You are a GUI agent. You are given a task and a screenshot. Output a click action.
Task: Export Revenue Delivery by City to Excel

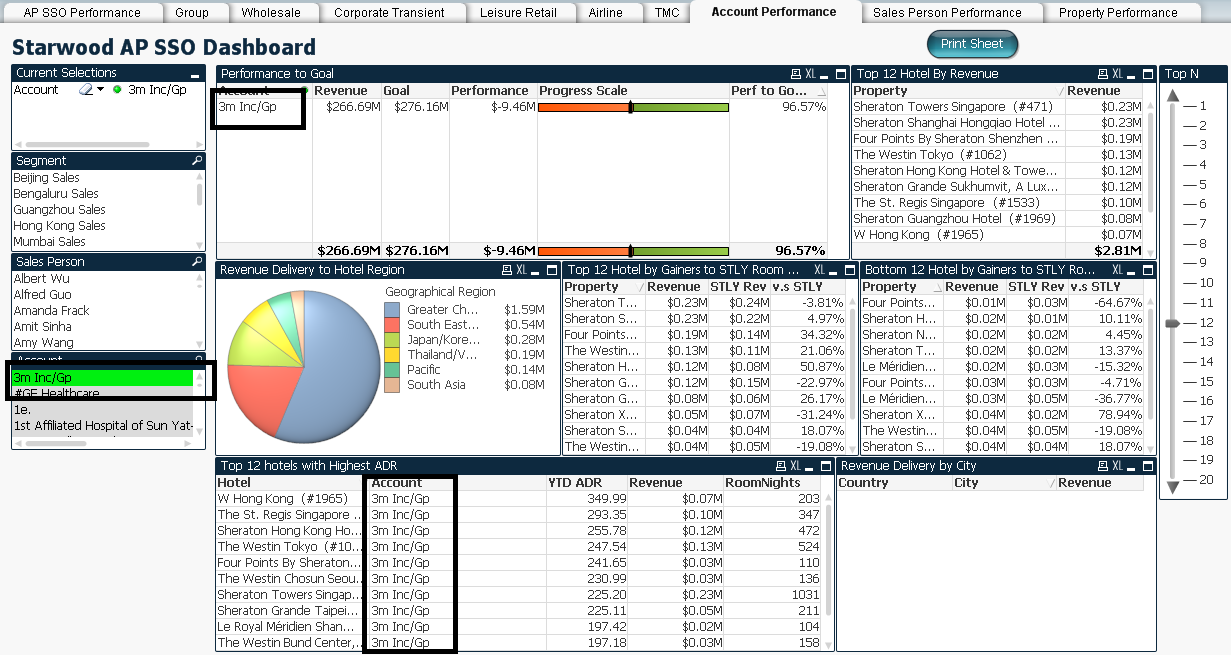[1118, 466]
